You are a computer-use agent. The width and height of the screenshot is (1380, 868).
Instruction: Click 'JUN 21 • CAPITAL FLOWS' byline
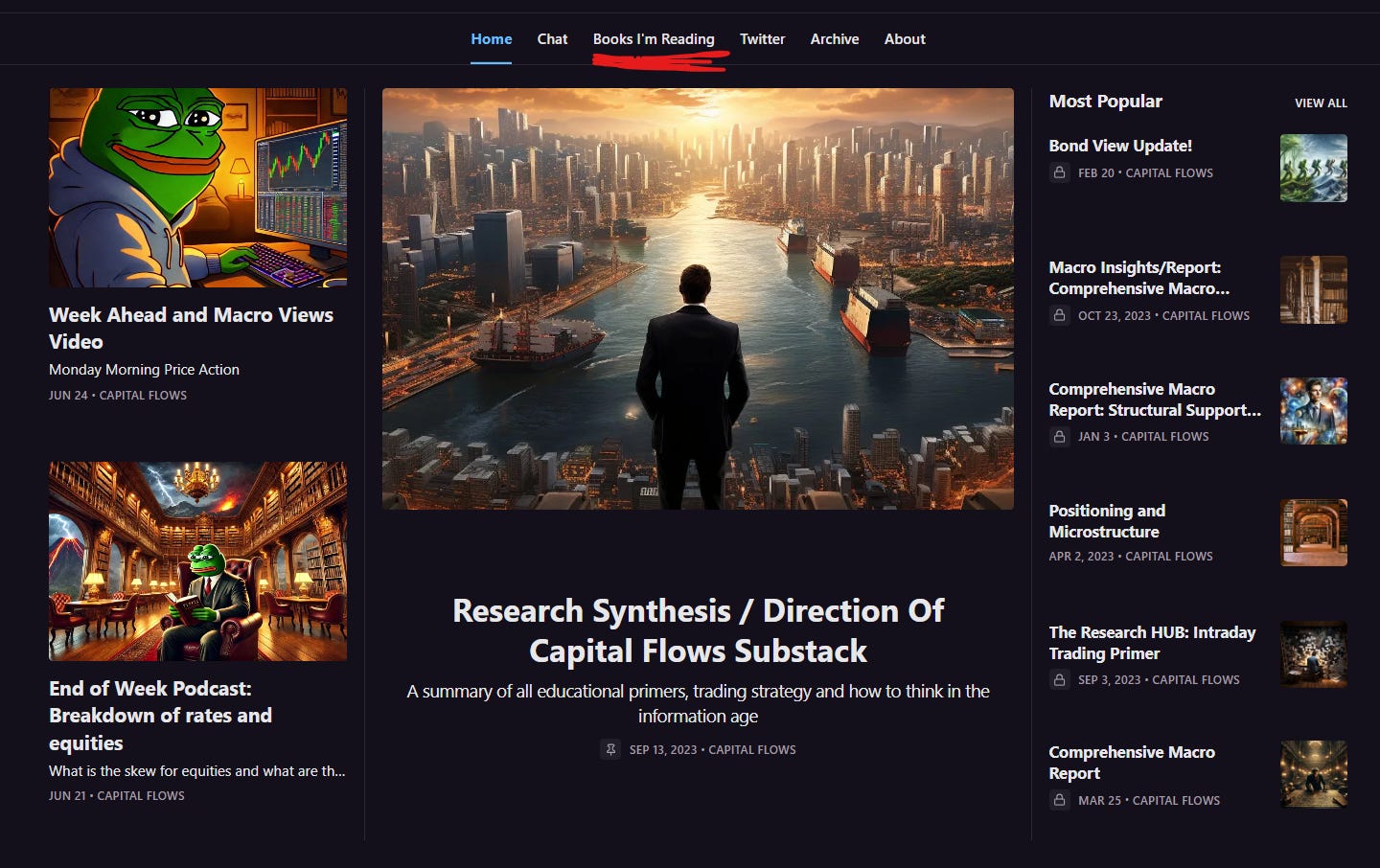117,795
